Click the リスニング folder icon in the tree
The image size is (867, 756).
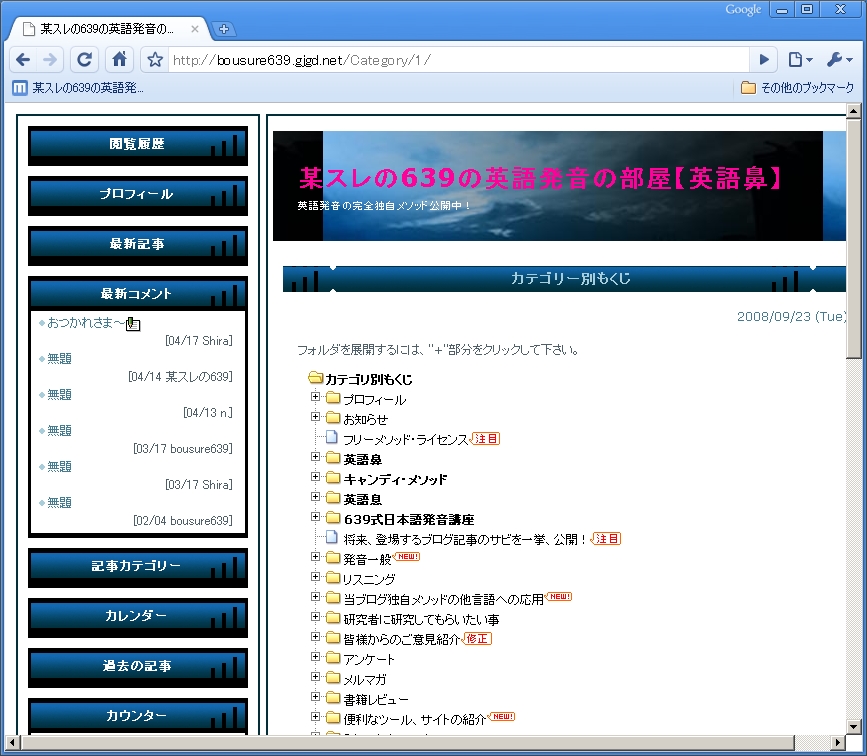(x=333, y=577)
